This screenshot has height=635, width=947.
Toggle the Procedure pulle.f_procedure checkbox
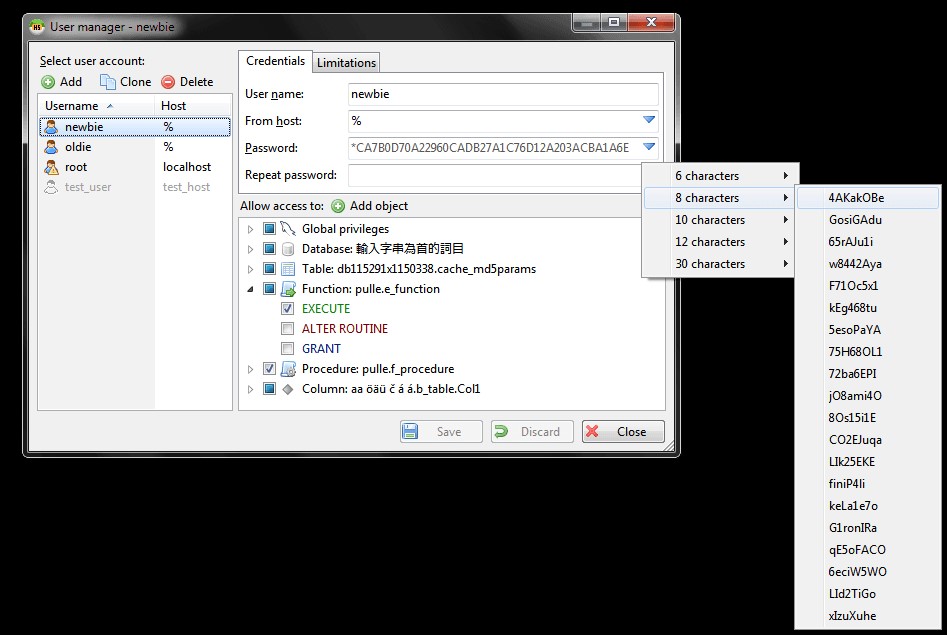[x=269, y=368]
